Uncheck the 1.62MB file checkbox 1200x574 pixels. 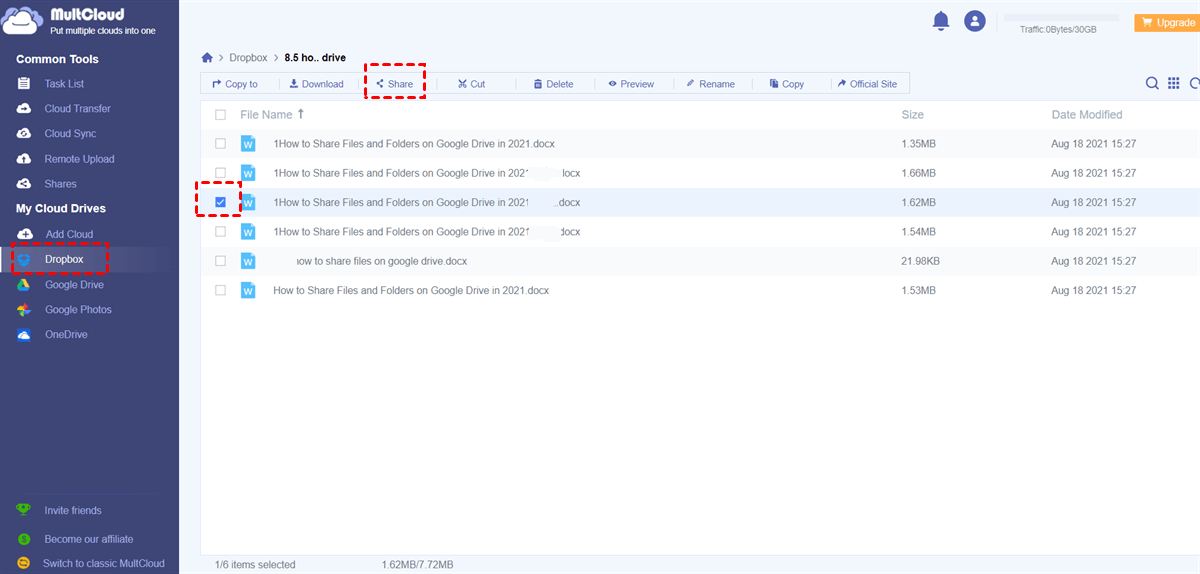[x=220, y=202]
